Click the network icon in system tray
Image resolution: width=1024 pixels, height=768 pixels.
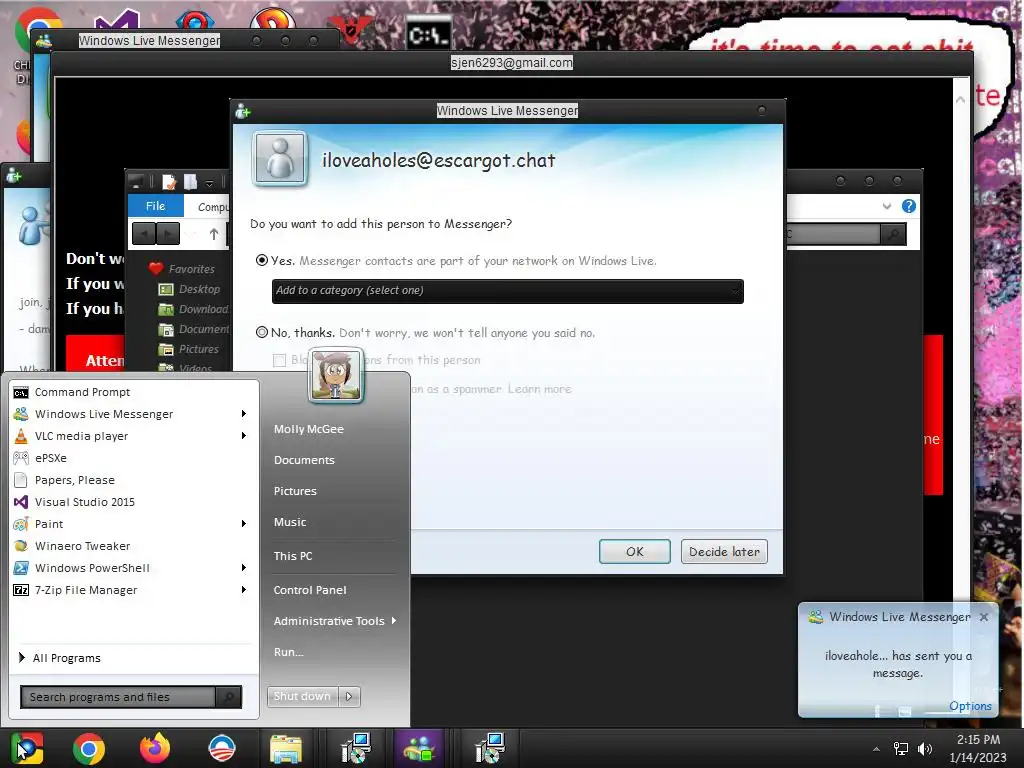point(901,749)
